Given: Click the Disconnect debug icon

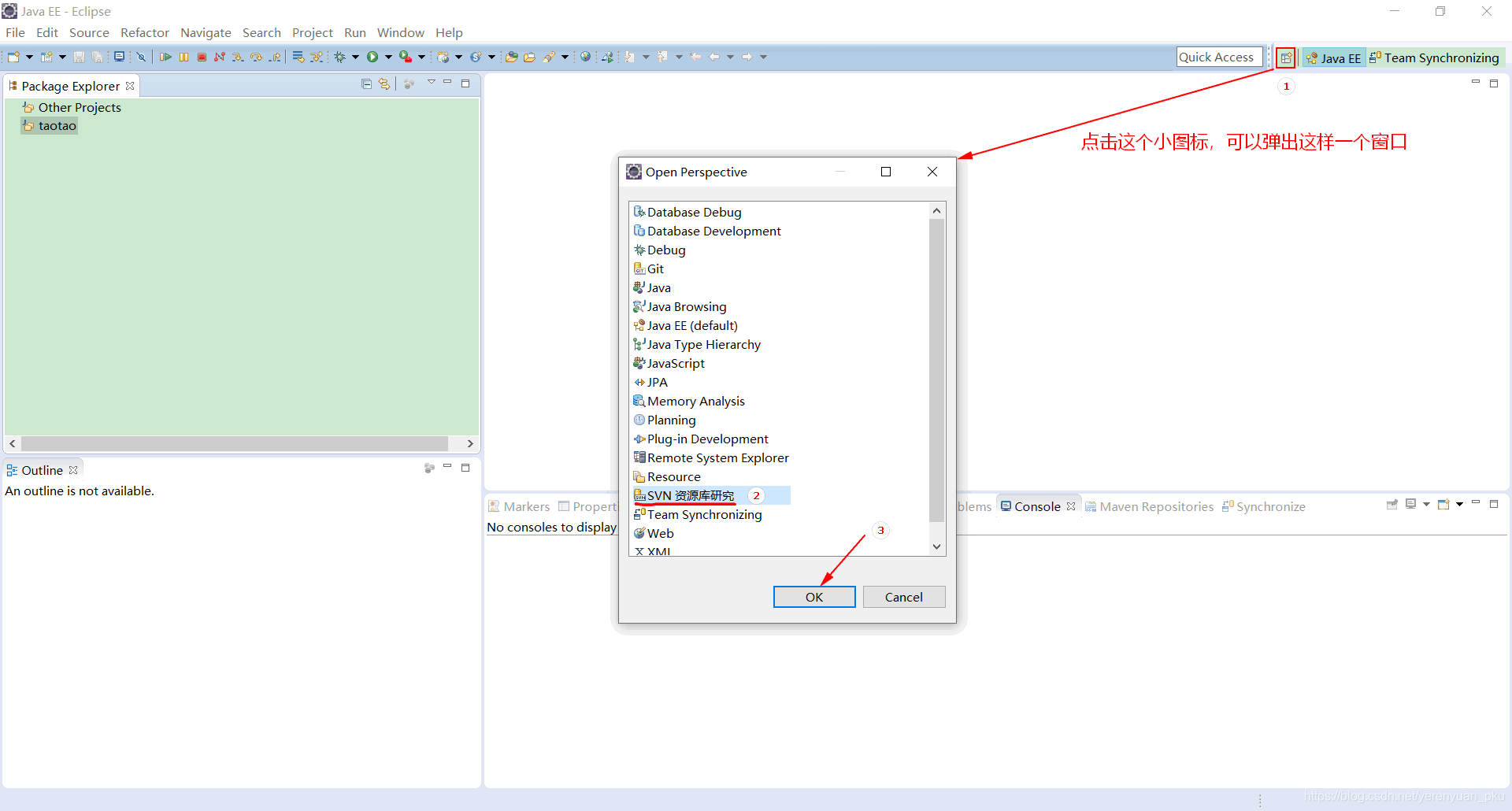Looking at the screenshot, I should [220, 57].
